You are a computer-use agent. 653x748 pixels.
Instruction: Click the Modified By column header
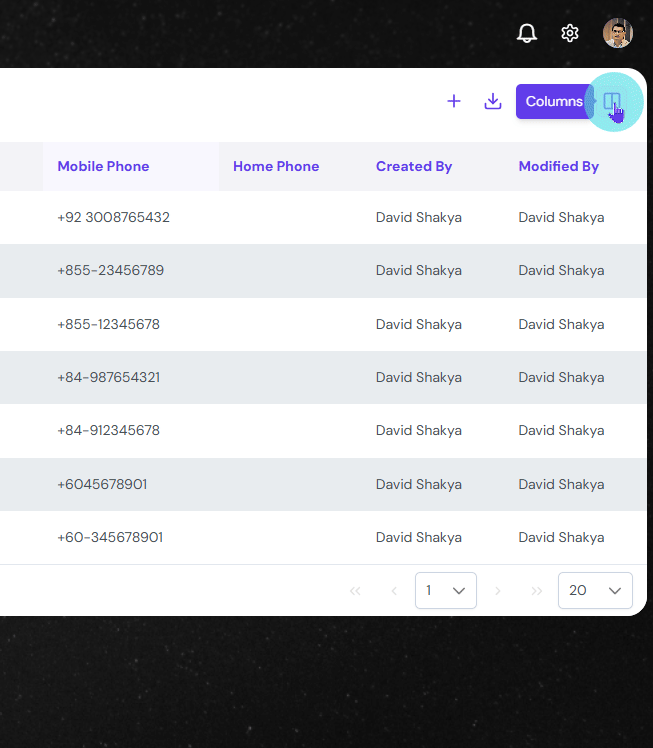(558, 166)
